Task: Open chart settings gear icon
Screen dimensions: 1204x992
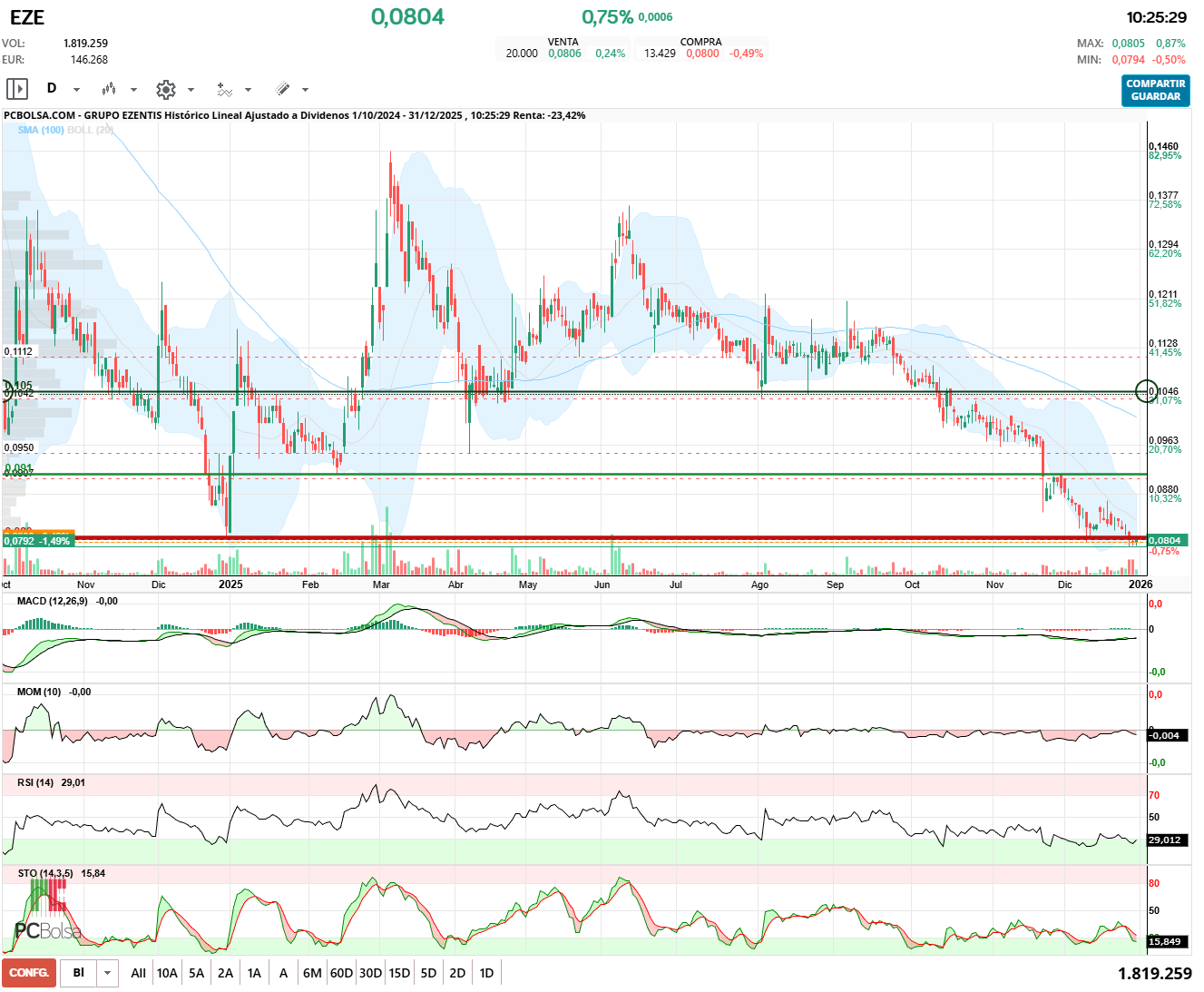Action: [165, 89]
